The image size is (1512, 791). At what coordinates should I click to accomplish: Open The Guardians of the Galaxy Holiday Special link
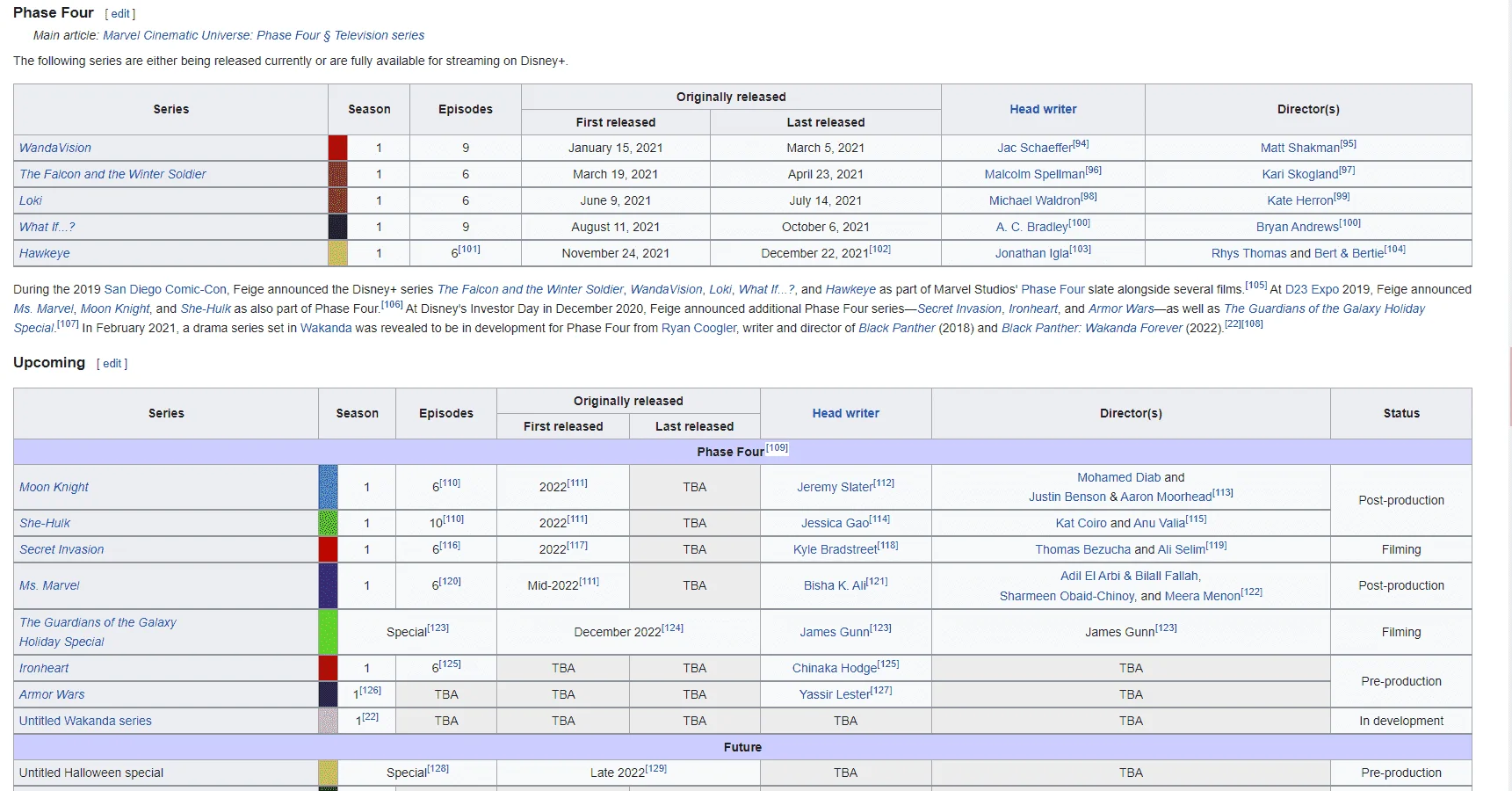(98, 632)
